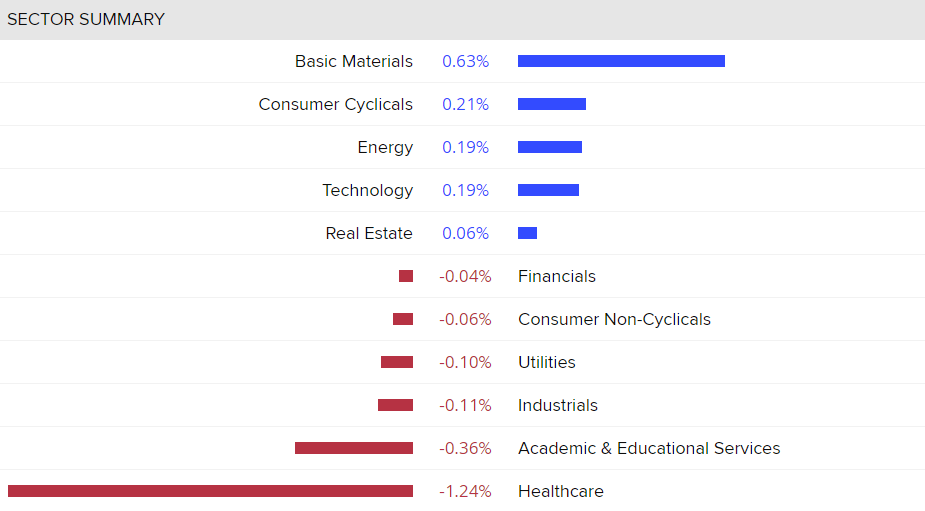Click the 0.63% value for Basic Materials
The image size is (925, 511).
(465, 61)
